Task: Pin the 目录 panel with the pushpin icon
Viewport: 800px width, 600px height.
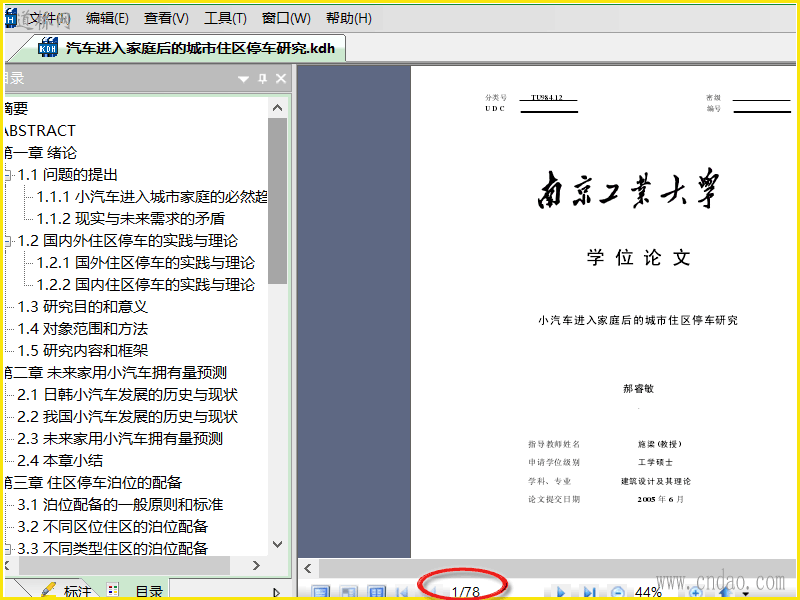Action: 262,79
